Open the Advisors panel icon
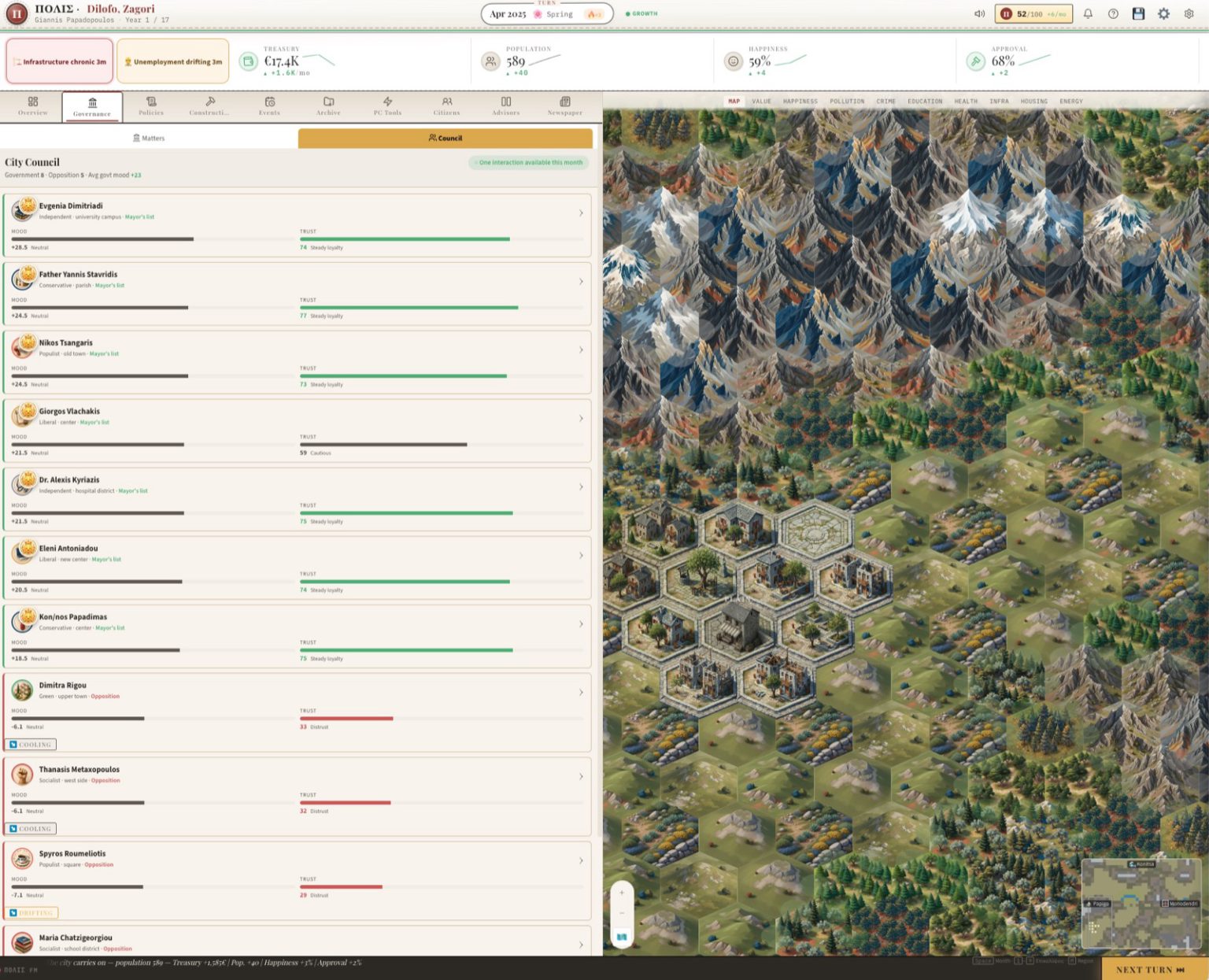The width and height of the screenshot is (1209, 980). pyautogui.click(x=506, y=106)
